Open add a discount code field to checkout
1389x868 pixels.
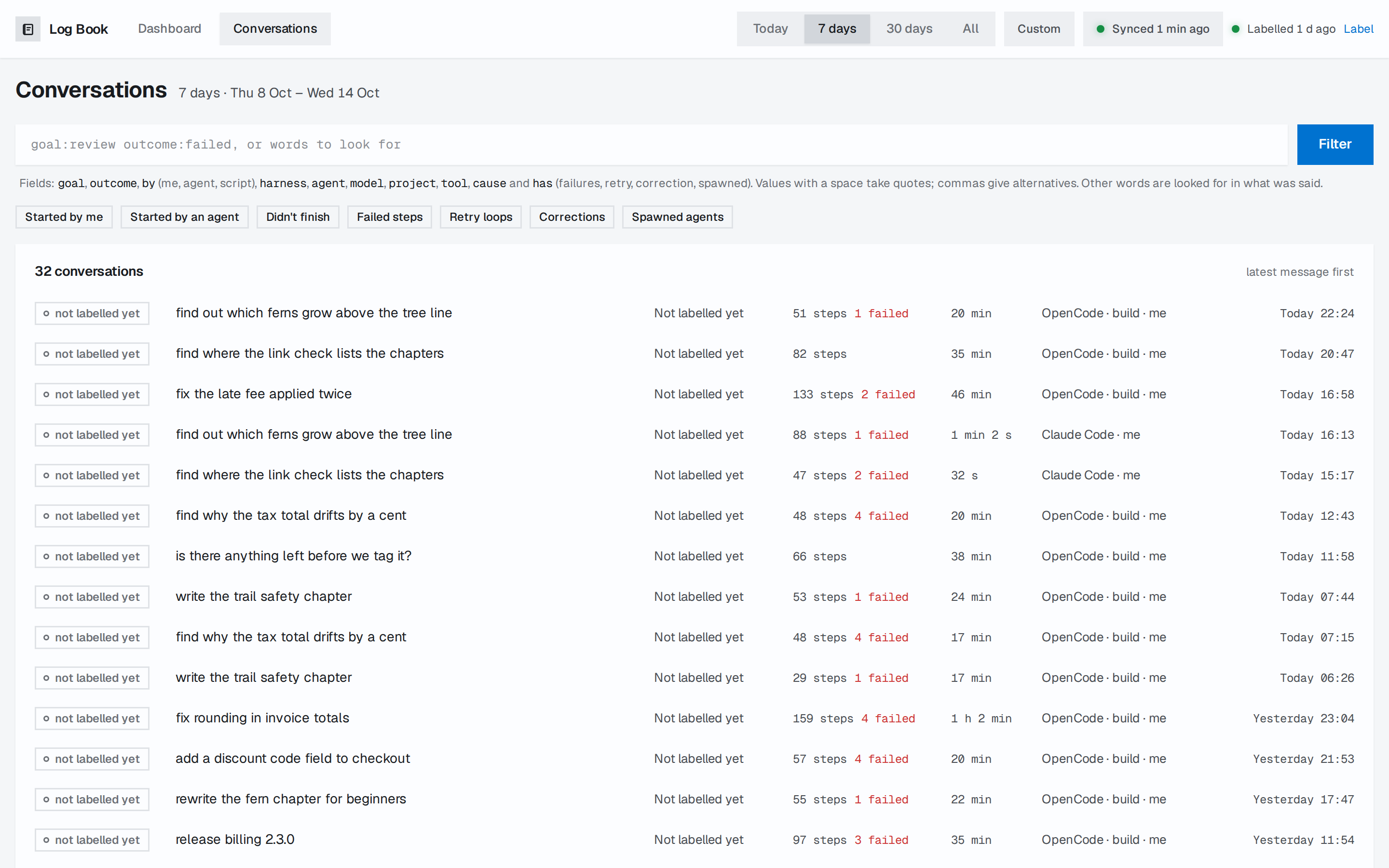pyautogui.click(x=694, y=759)
